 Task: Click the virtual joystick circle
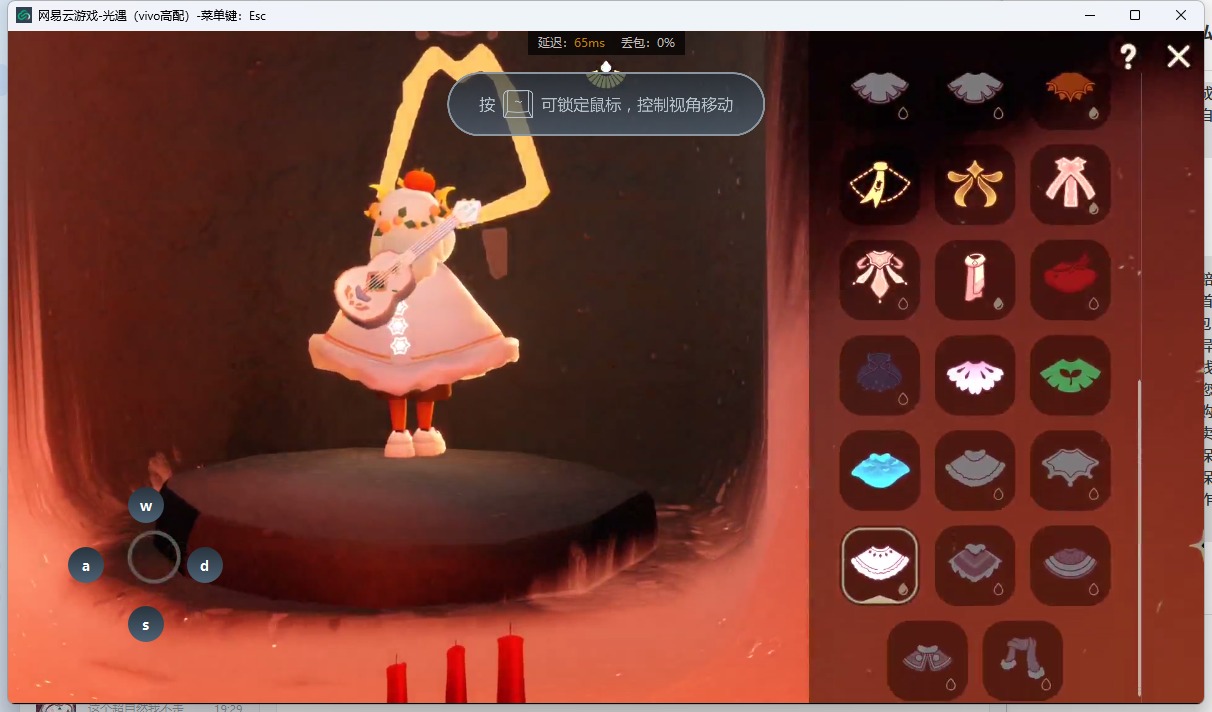(x=154, y=558)
